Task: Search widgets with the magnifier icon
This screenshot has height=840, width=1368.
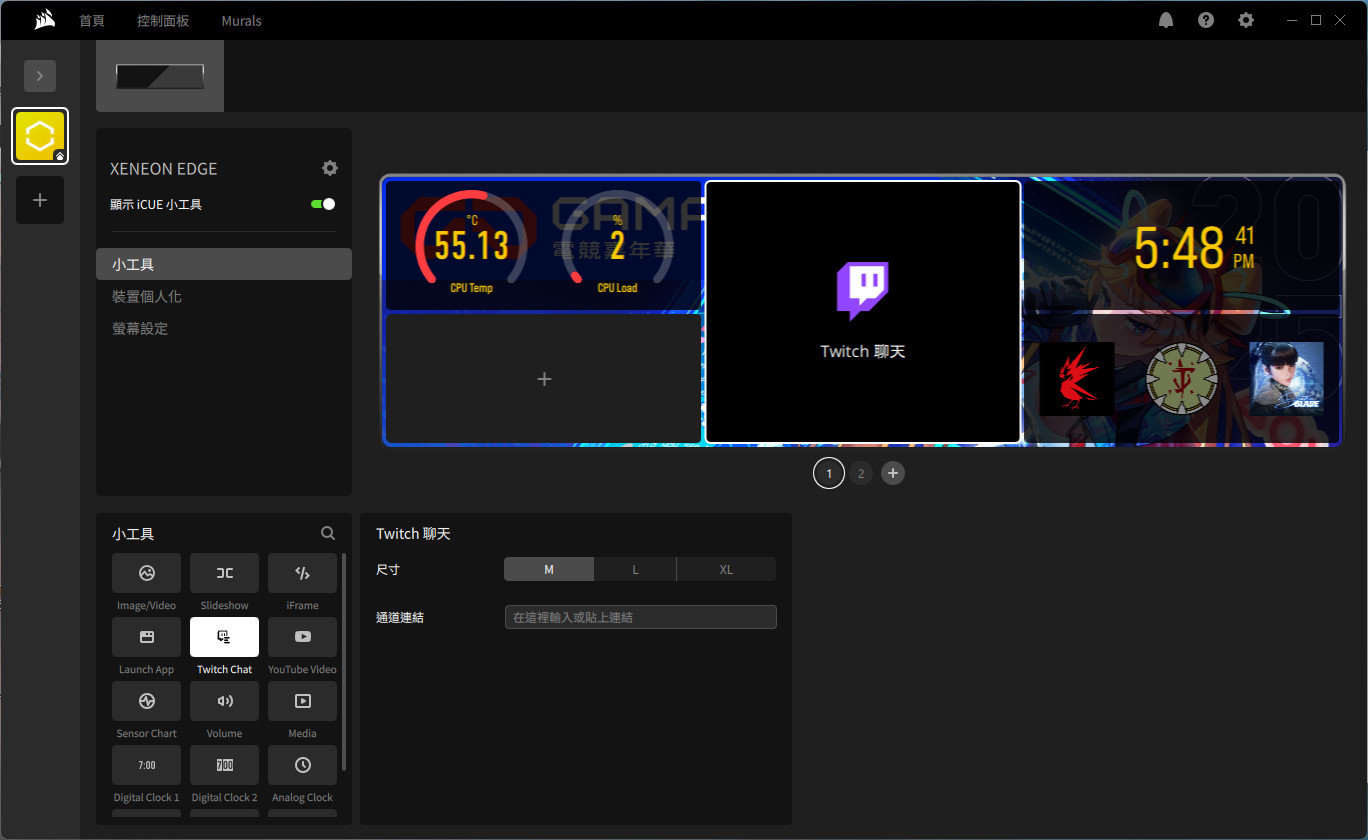Action: pos(328,534)
